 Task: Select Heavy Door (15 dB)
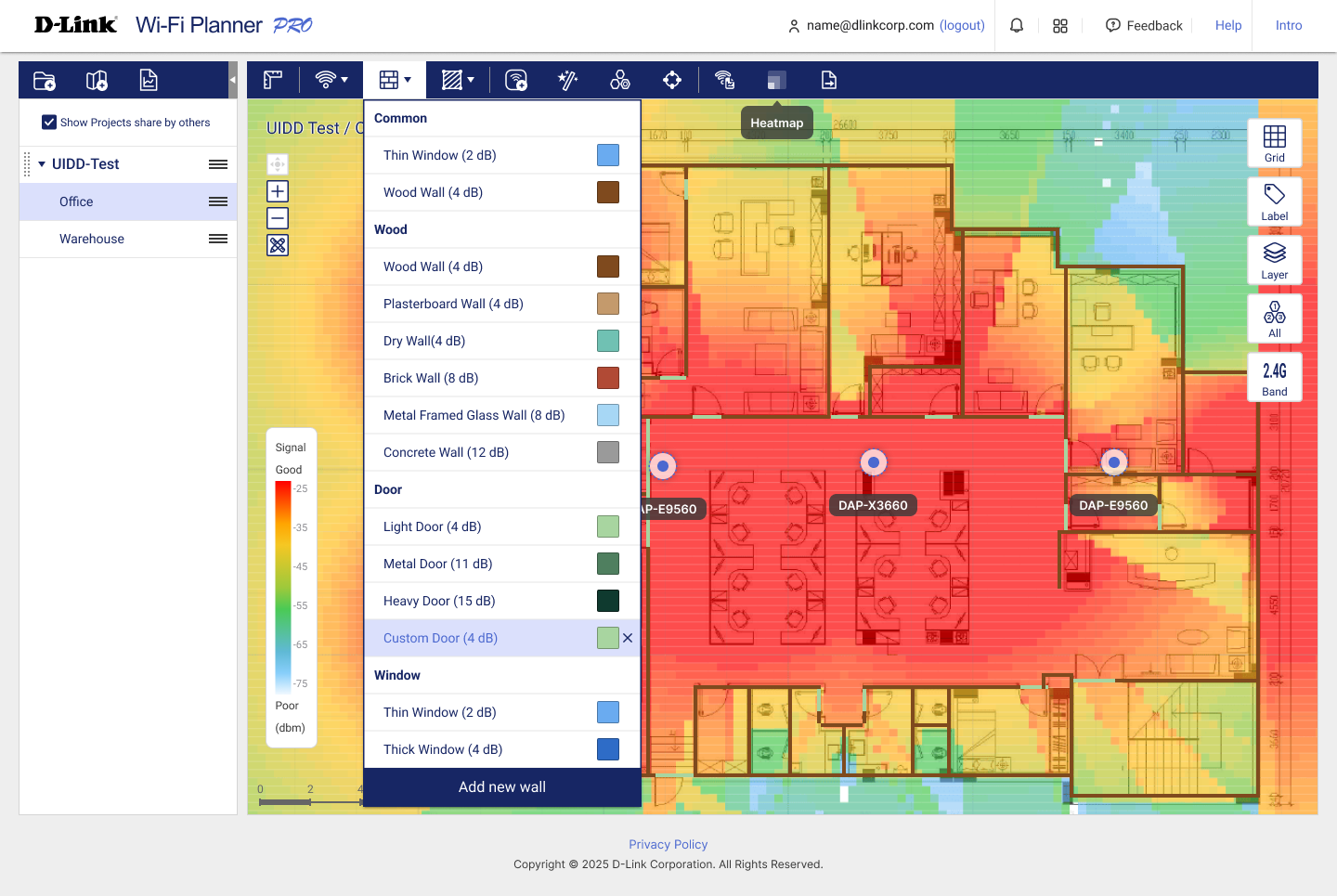(x=502, y=601)
